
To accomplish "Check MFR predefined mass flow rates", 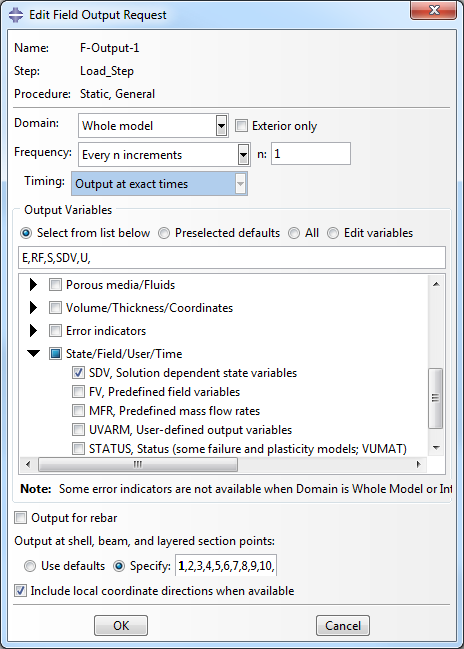I will click(78, 411).
